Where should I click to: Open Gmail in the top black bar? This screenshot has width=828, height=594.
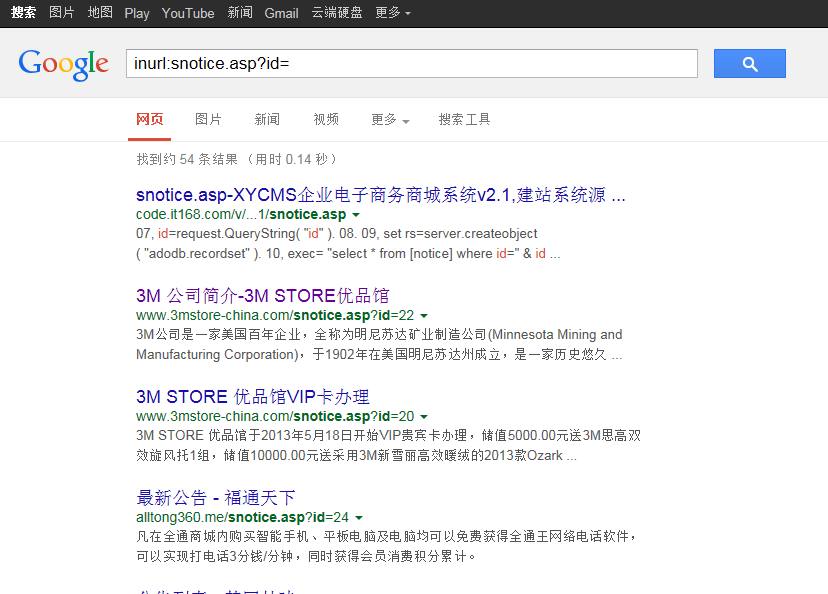[281, 13]
